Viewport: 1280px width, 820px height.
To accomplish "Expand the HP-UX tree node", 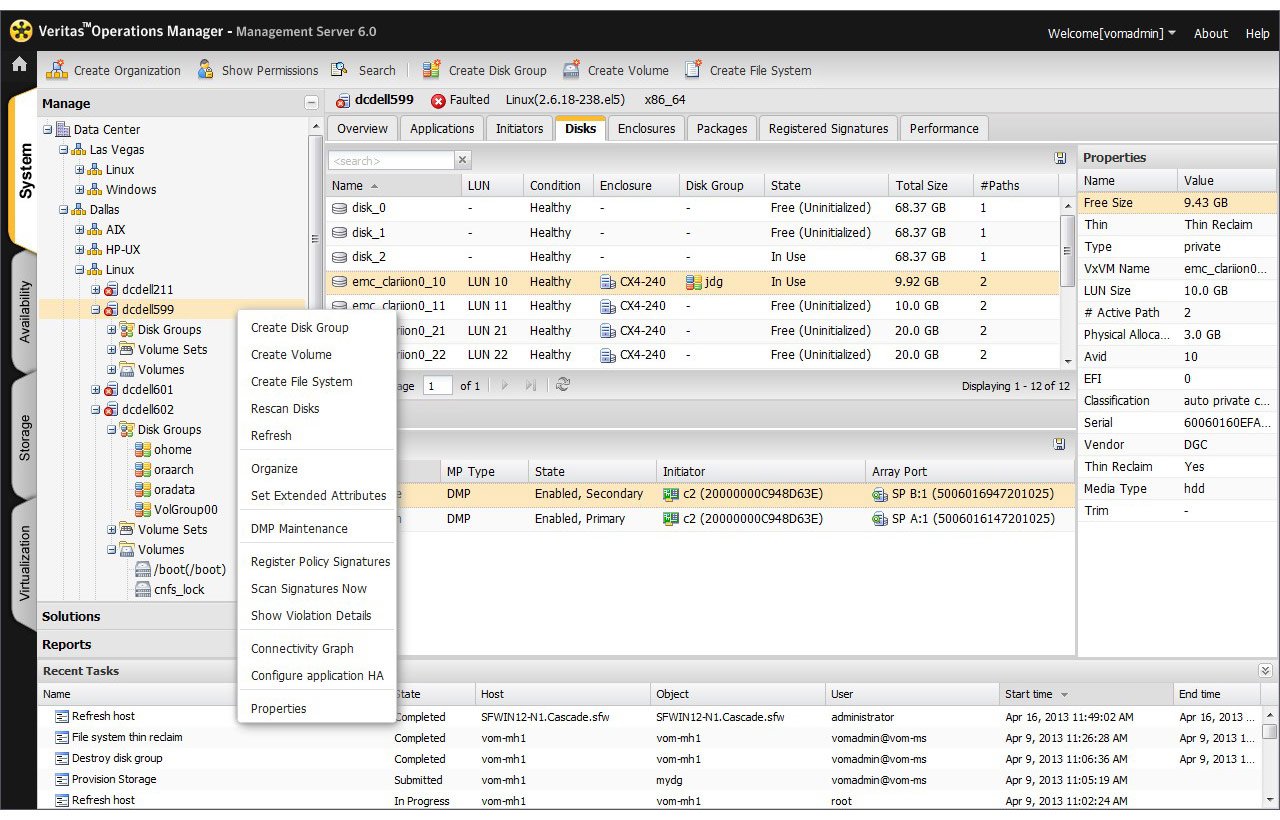I will coord(80,250).
